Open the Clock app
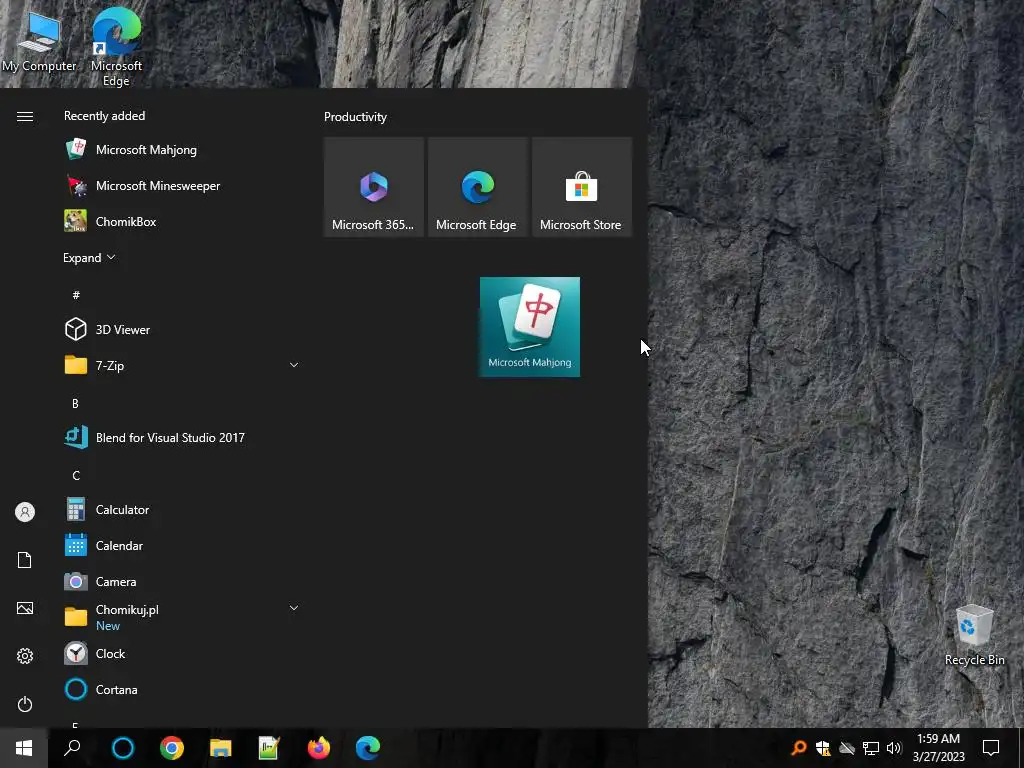Viewport: 1024px width, 768px height. click(x=183, y=654)
